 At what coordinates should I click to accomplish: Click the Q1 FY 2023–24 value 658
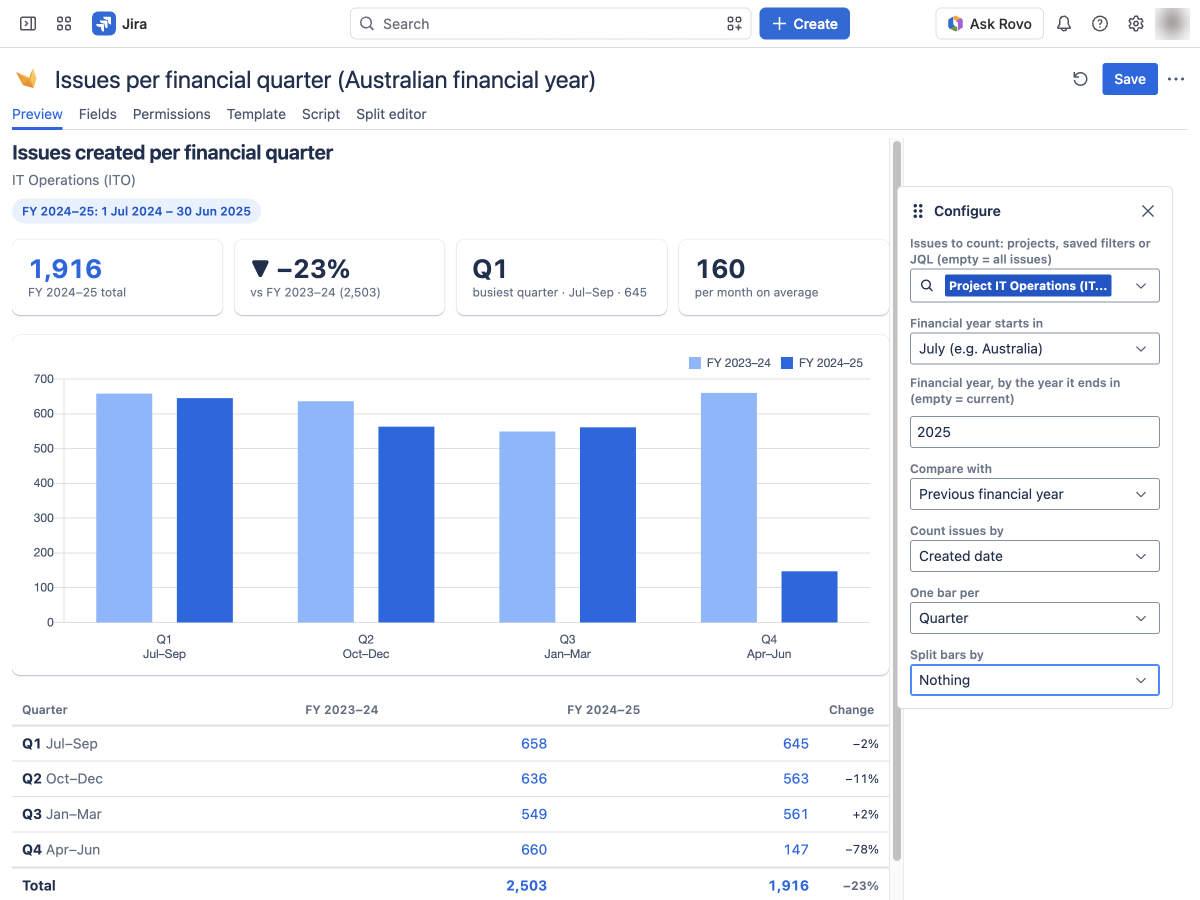pyautogui.click(x=534, y=744)
